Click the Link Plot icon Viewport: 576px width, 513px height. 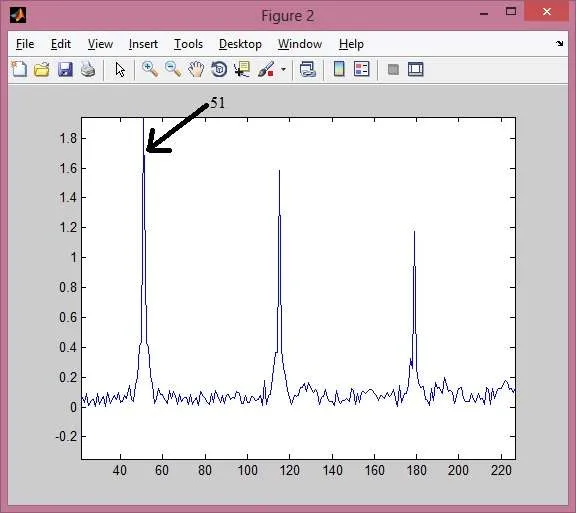307,69
